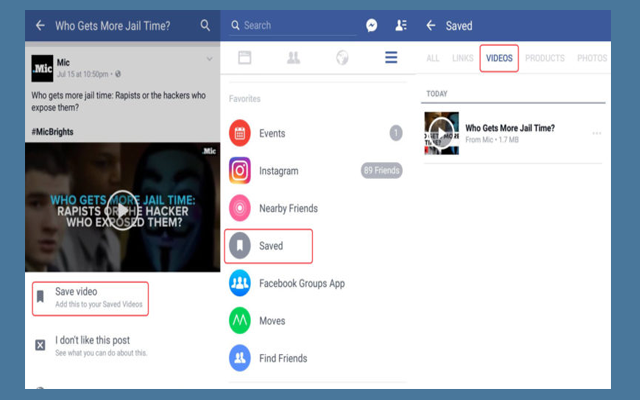
Task: Switch to the Links tab
Action: click(460, 58)
